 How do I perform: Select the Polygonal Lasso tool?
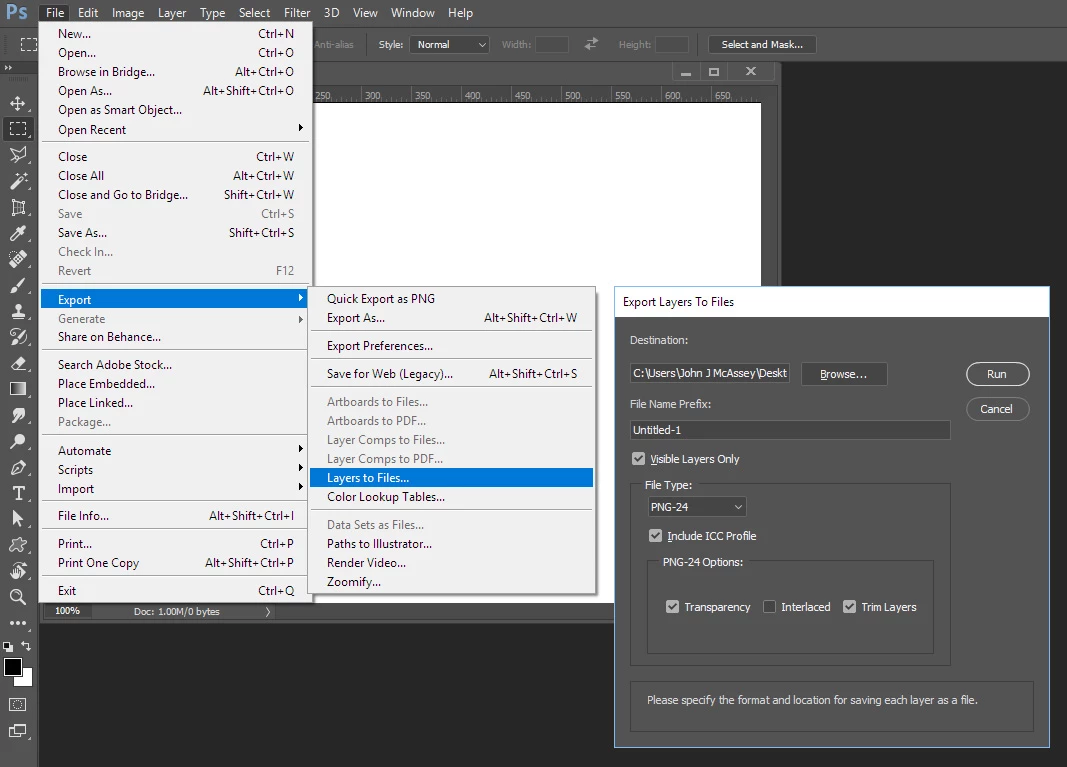[x=18, y=154]
